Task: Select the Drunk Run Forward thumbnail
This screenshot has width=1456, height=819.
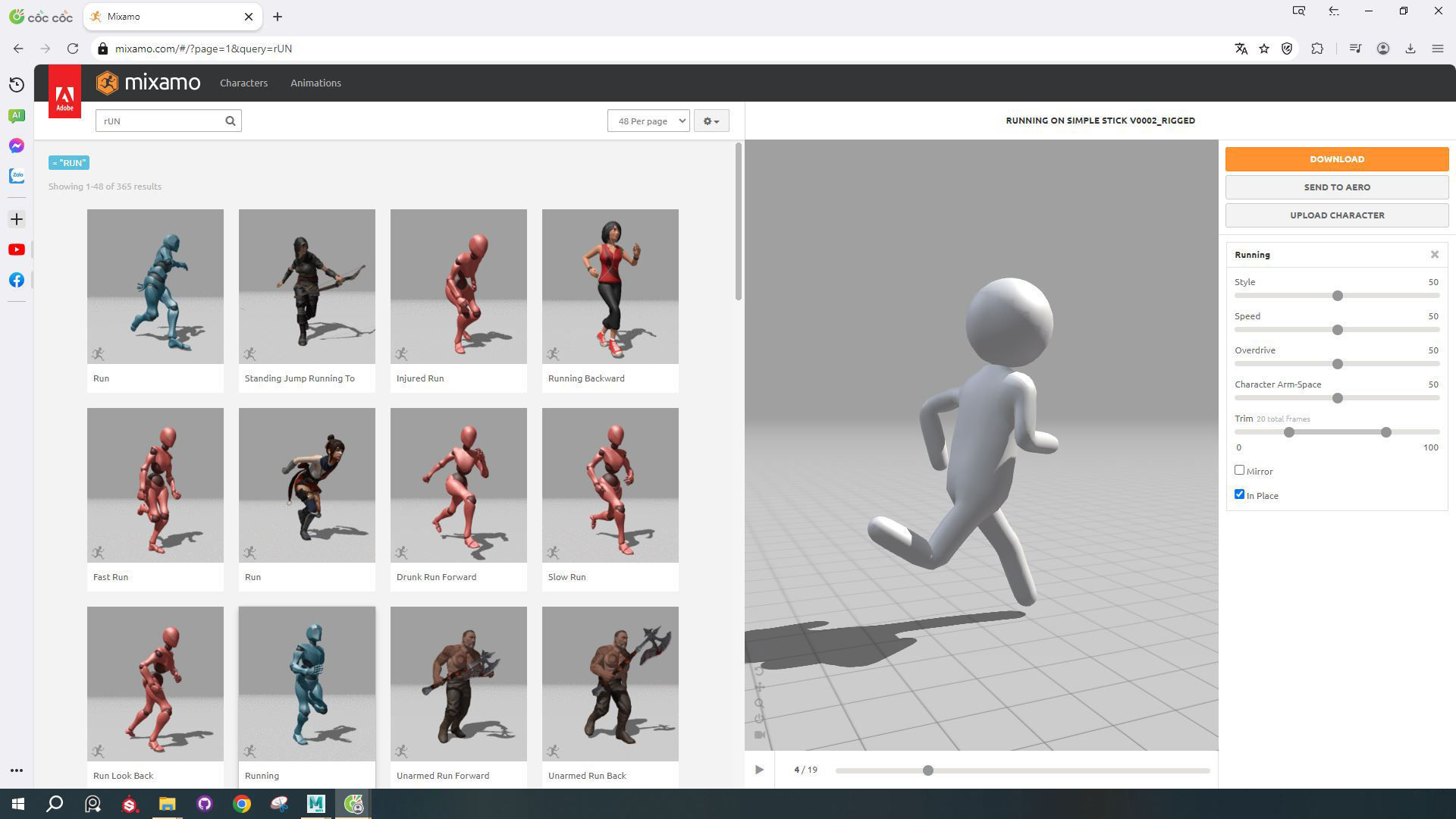Action: tap(459, 485)
